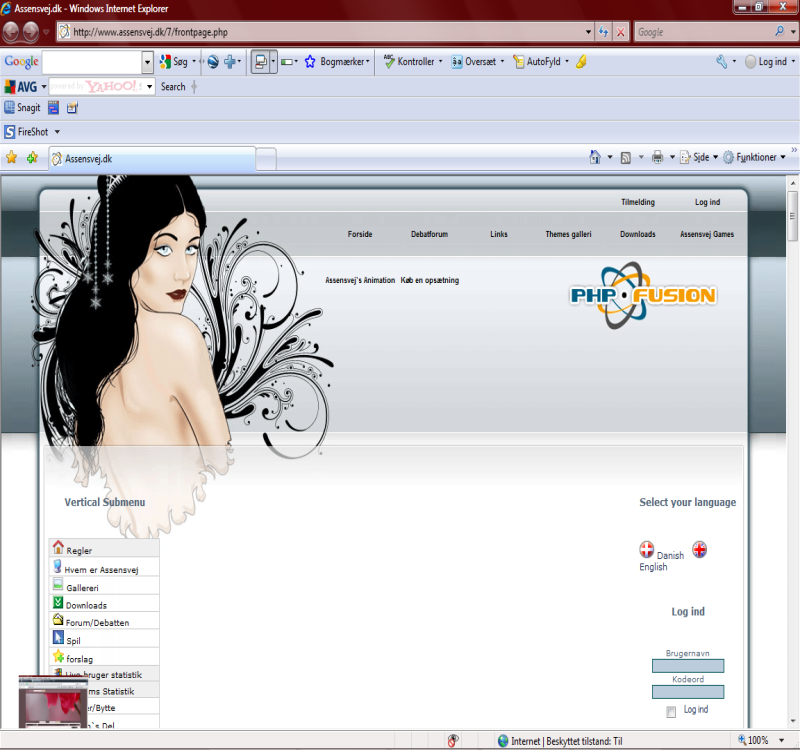Viewport: 800px width, 750px height.
Task: Open Regler in the vertical submenu
Action: tap(104, 548)
